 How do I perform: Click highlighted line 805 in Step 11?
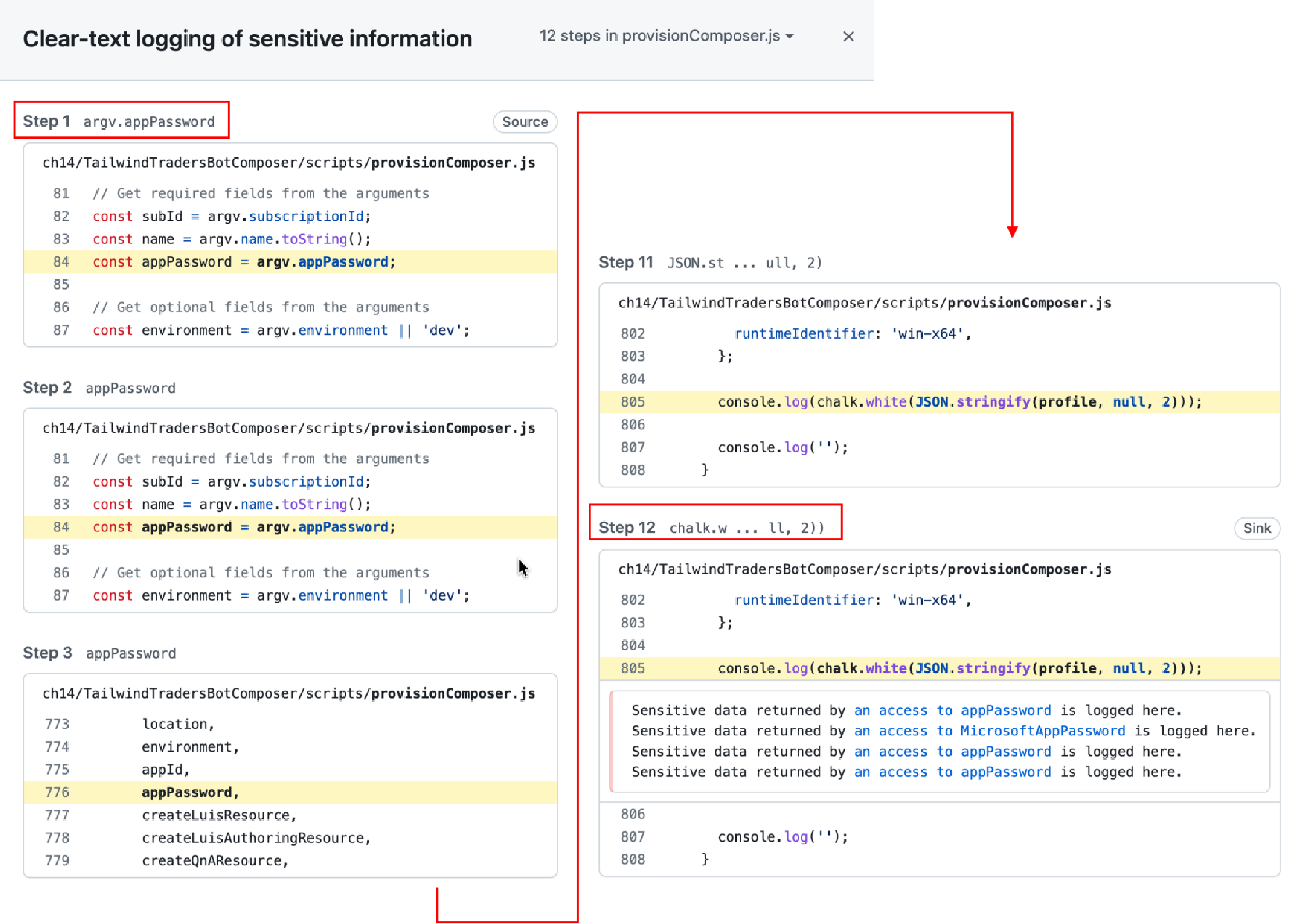point(940,402)
